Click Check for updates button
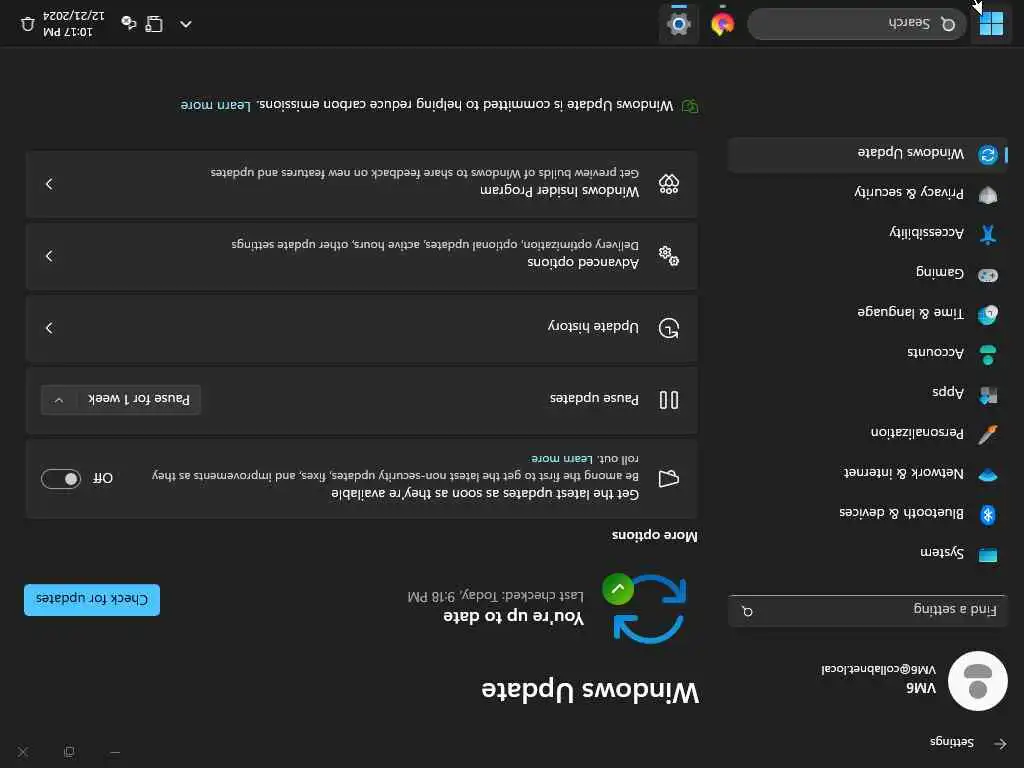This screenshot has width=1024, height=768. point(92,600)
